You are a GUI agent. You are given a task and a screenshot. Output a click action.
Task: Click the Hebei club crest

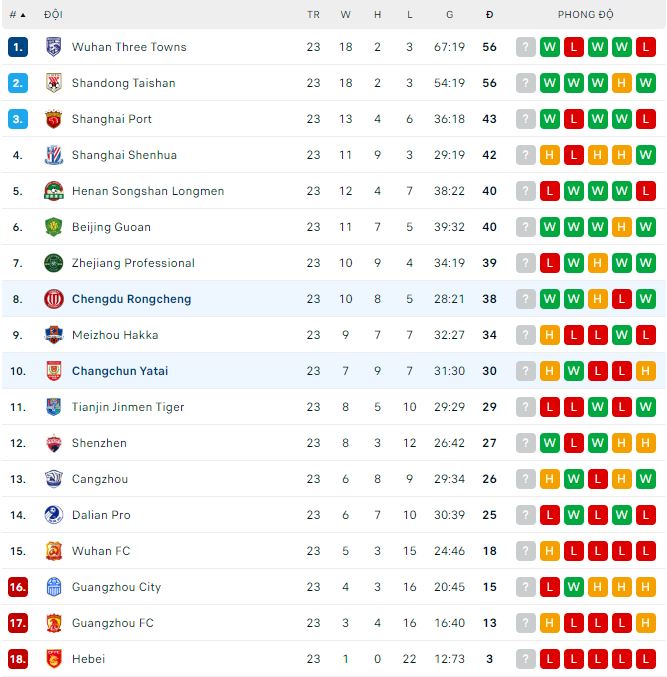click(54, 659)
